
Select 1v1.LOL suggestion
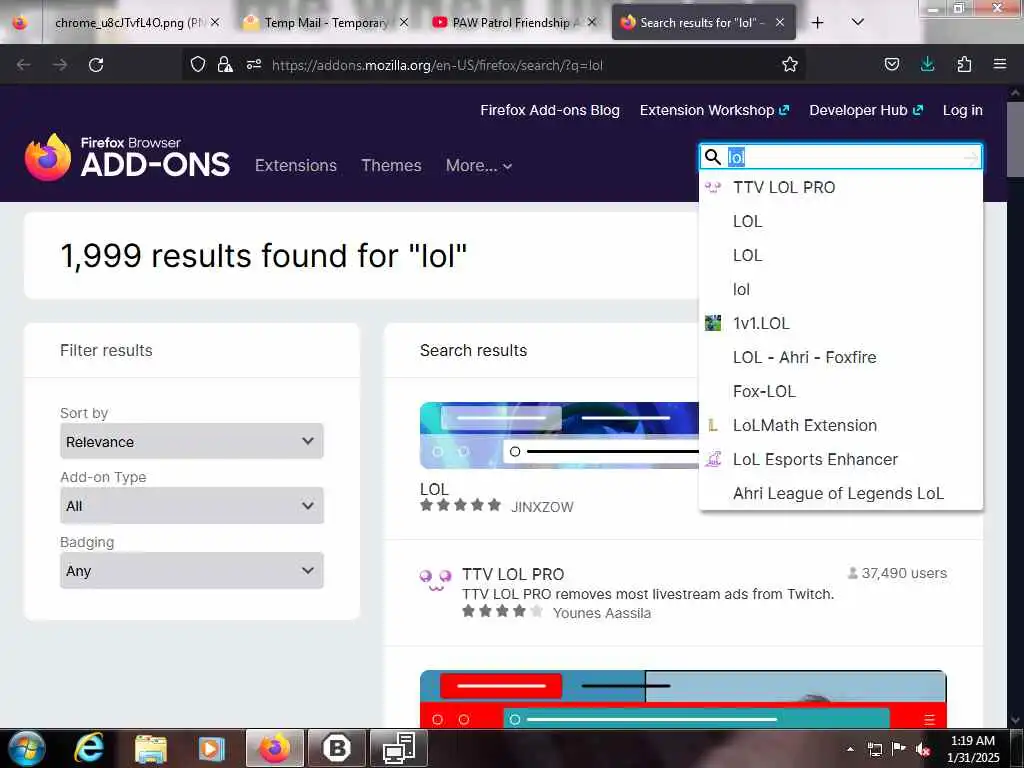click(840, 323)
